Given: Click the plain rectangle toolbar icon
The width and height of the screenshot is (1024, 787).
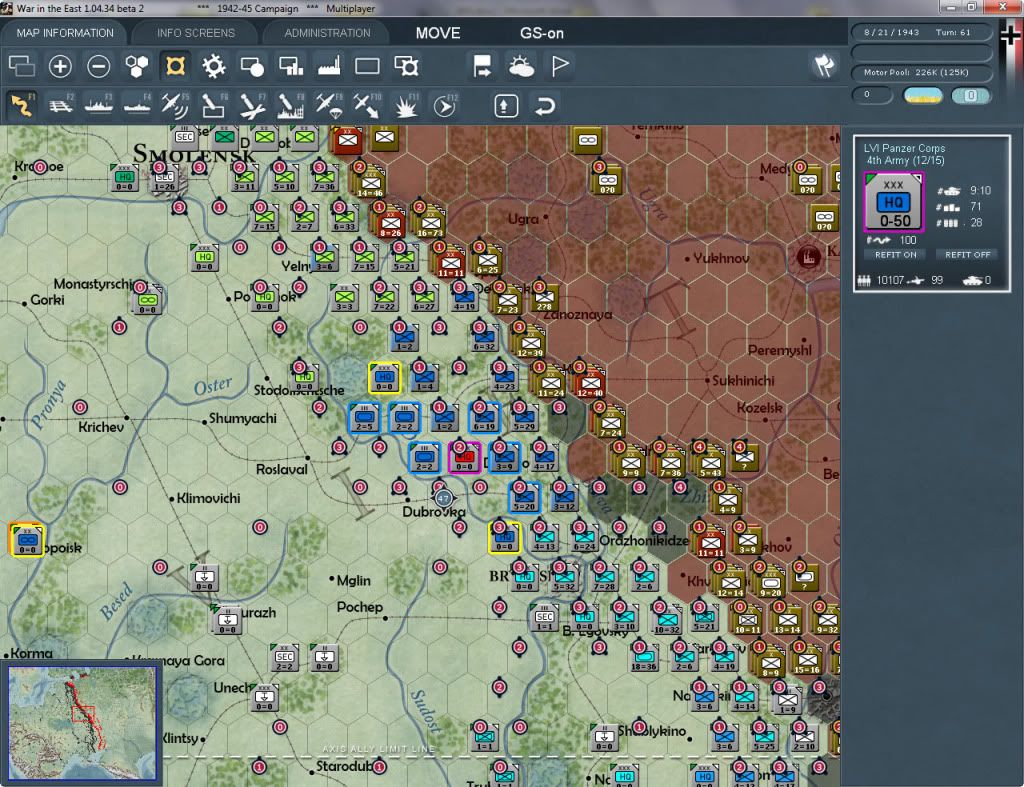Looking at the screenshot, I should click(x=367, y=66).
